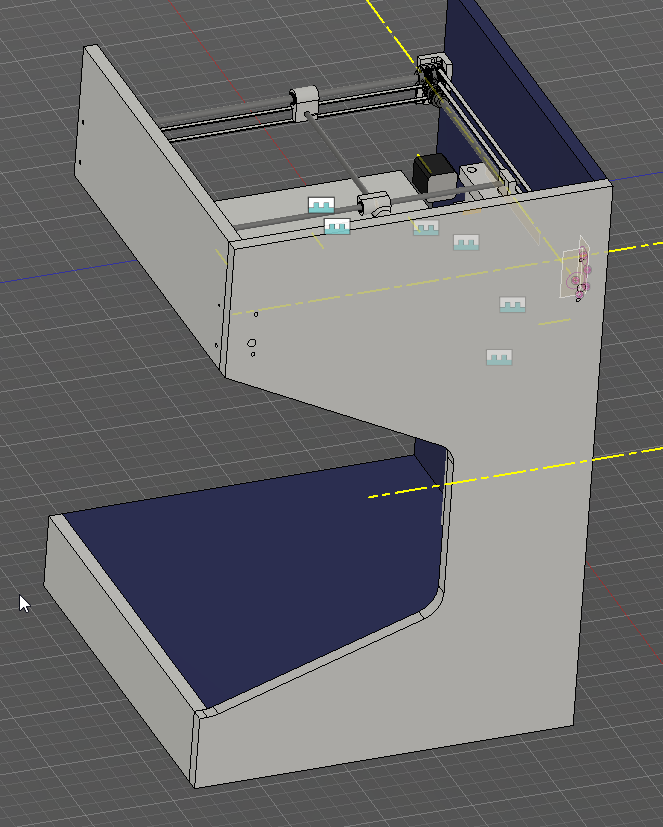Screen dimensions: 663x827
Task: Select the bearing block on the front rod
Action: (x=374, y=206)
